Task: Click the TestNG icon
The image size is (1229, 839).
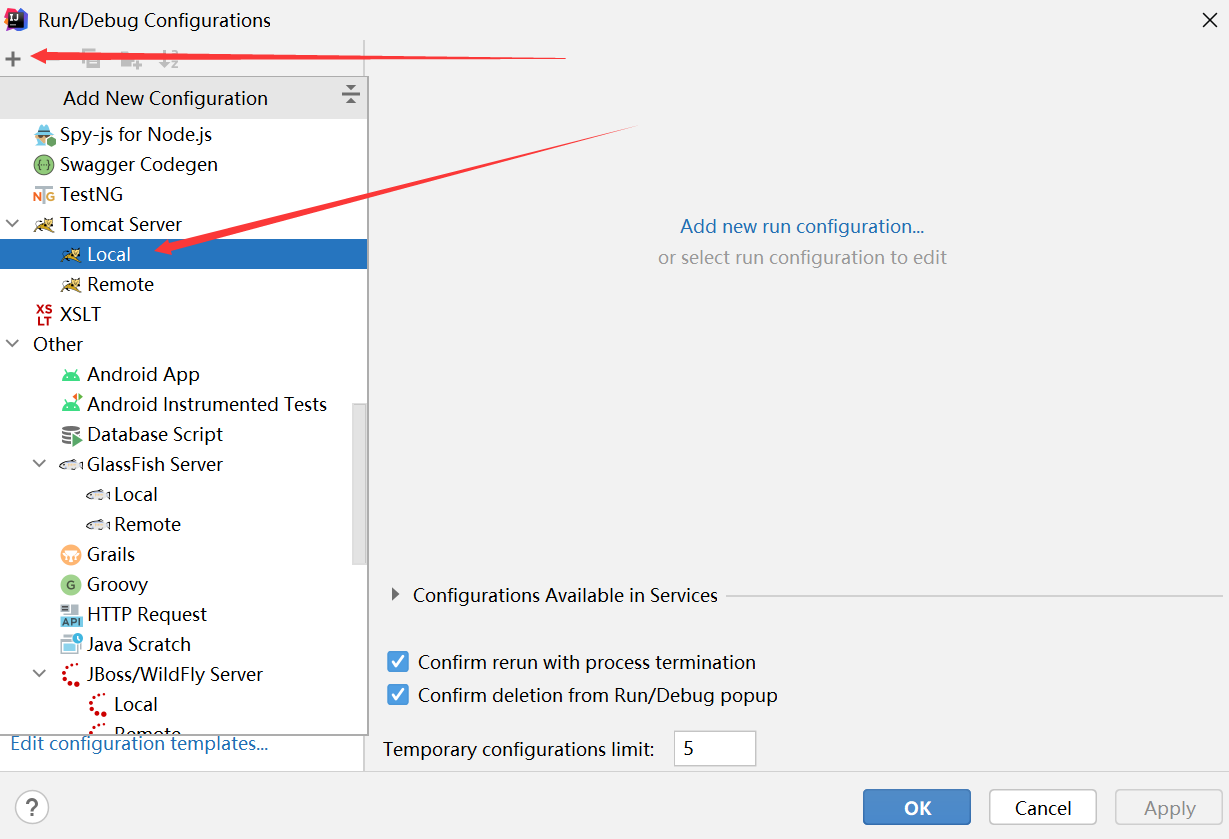Action: tap(44, 195)
